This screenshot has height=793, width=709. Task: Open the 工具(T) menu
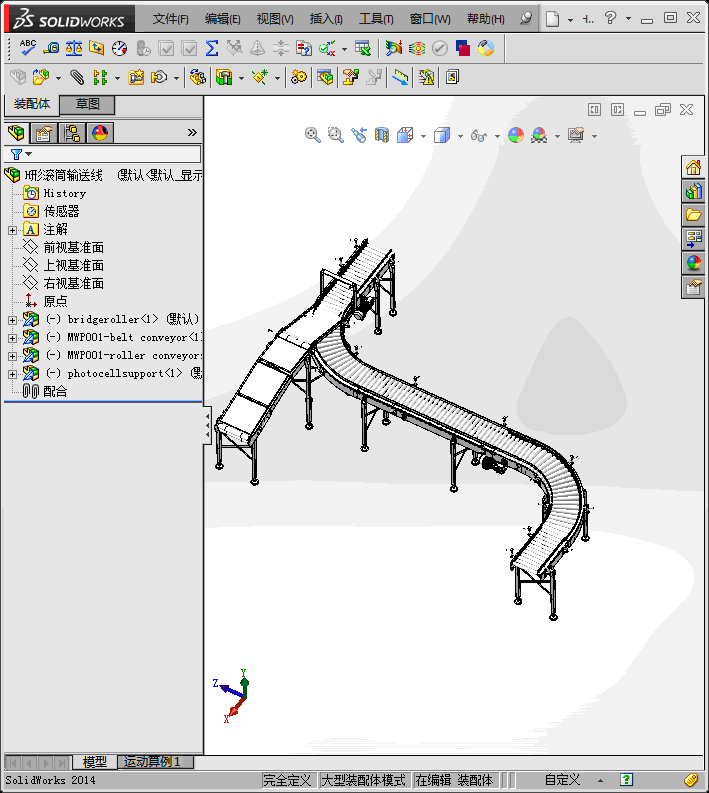pyautogui.click(x=376, y=19)
